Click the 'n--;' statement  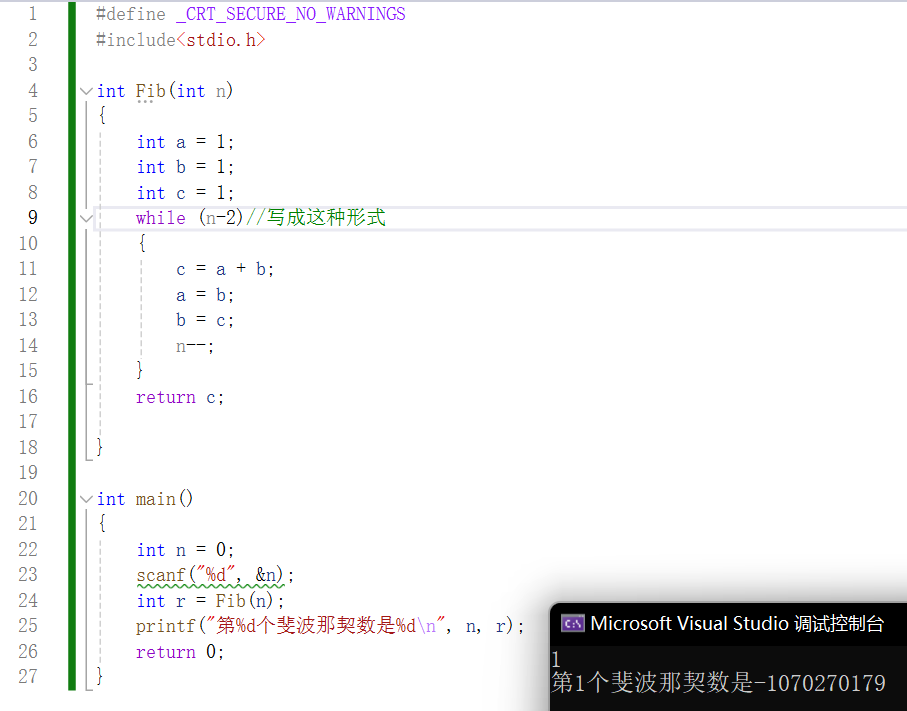(195, 346)
